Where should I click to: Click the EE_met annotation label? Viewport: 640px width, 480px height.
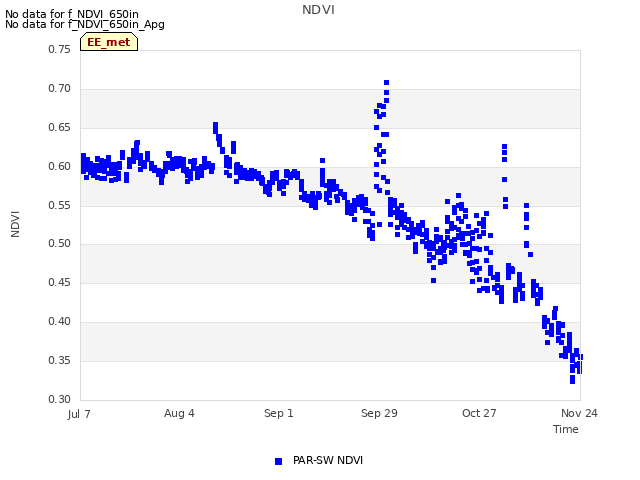109,42
